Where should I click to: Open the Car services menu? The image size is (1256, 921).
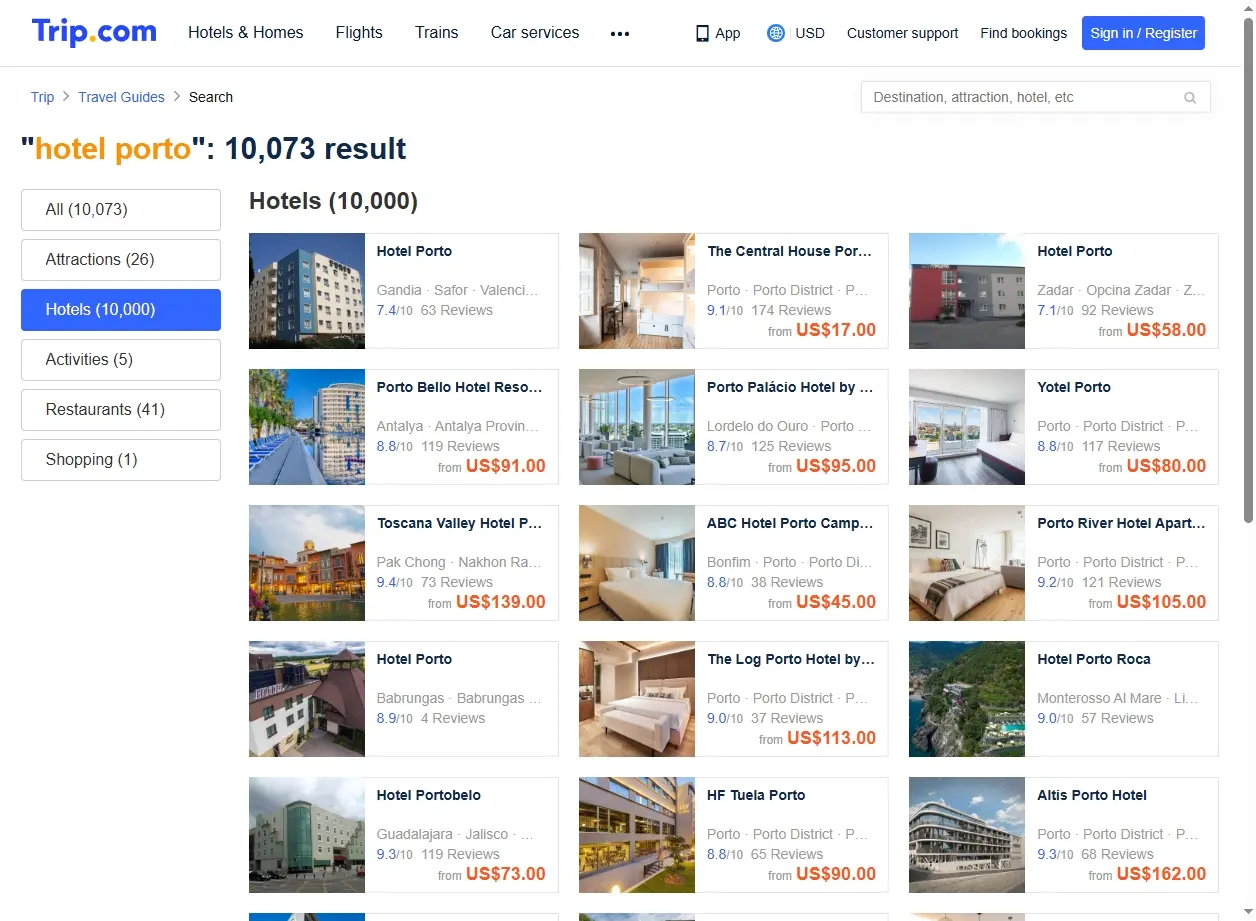tap(535, 32)
